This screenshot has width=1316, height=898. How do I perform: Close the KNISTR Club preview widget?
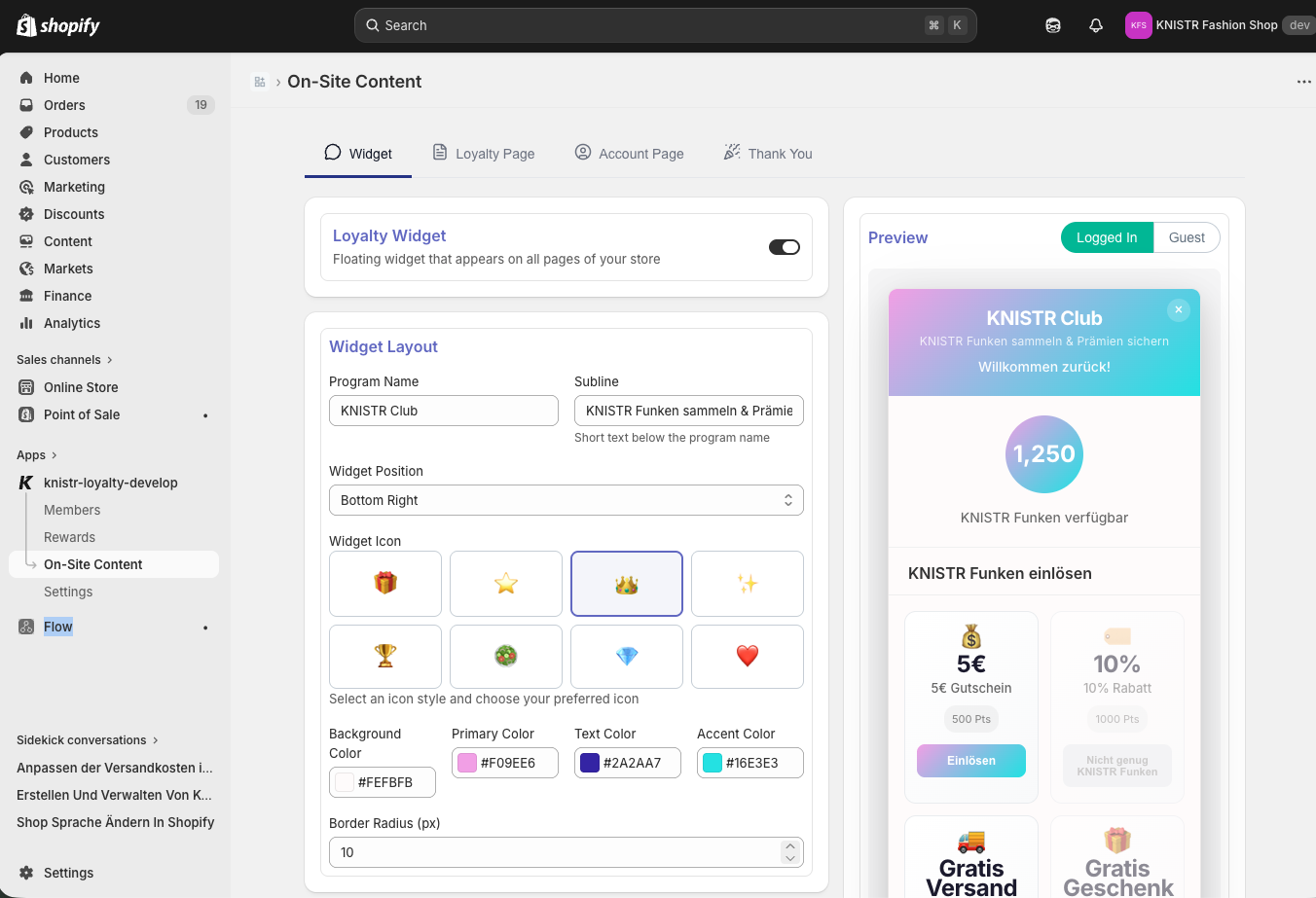coord(1178,309)
